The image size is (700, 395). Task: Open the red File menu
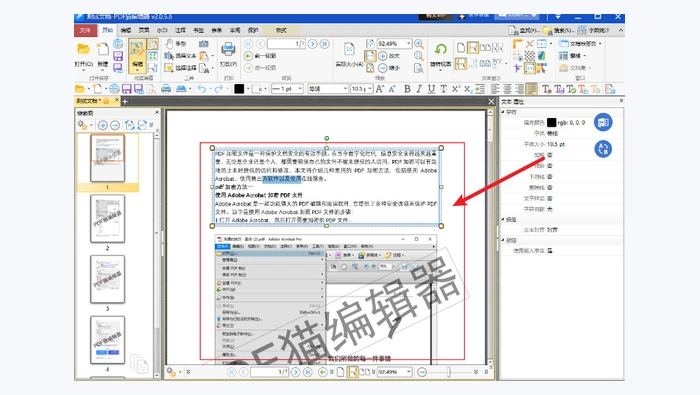[x=85, y=30]
